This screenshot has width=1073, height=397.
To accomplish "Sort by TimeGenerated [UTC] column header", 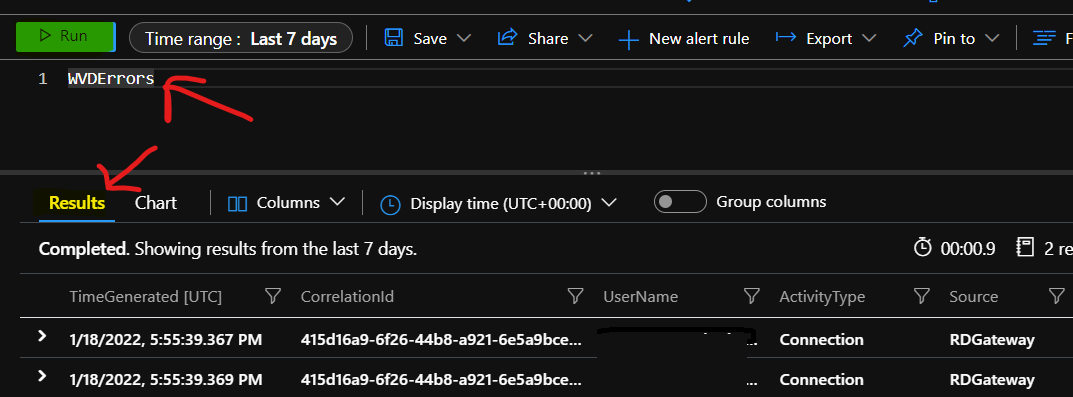I will coord(146,296).
